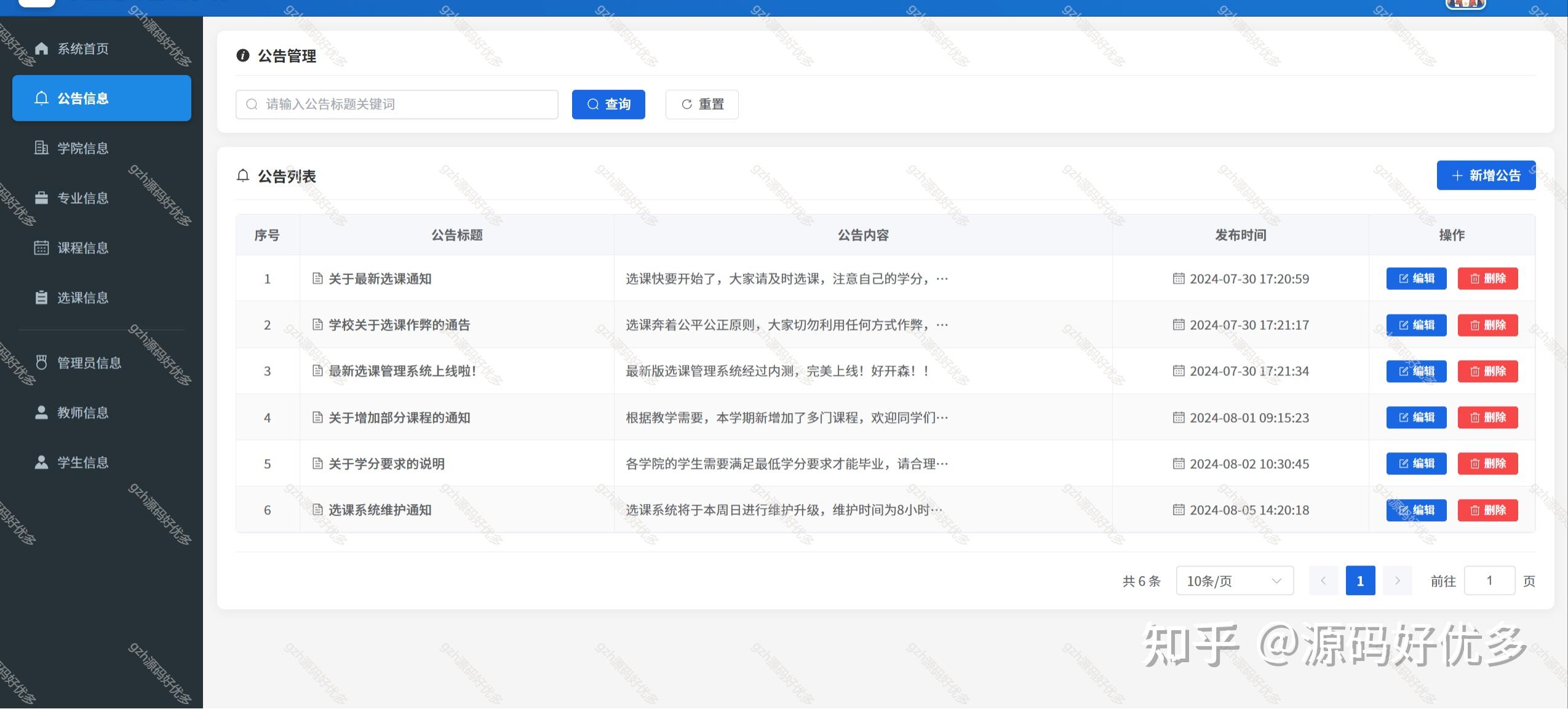Viewport: 1568px width, 709px height.
Task: Click the person icon beside 学生信息
Action: [x=41, y=462]
